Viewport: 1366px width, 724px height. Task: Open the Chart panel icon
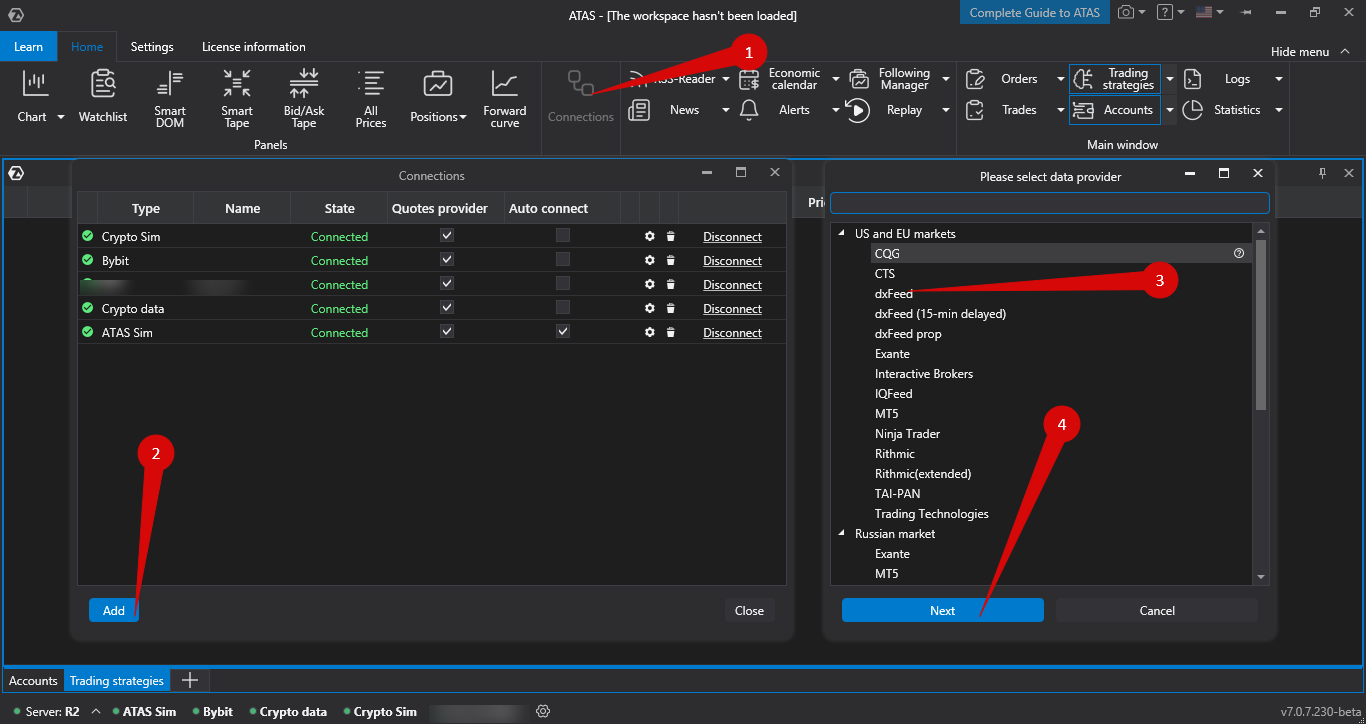35,83
